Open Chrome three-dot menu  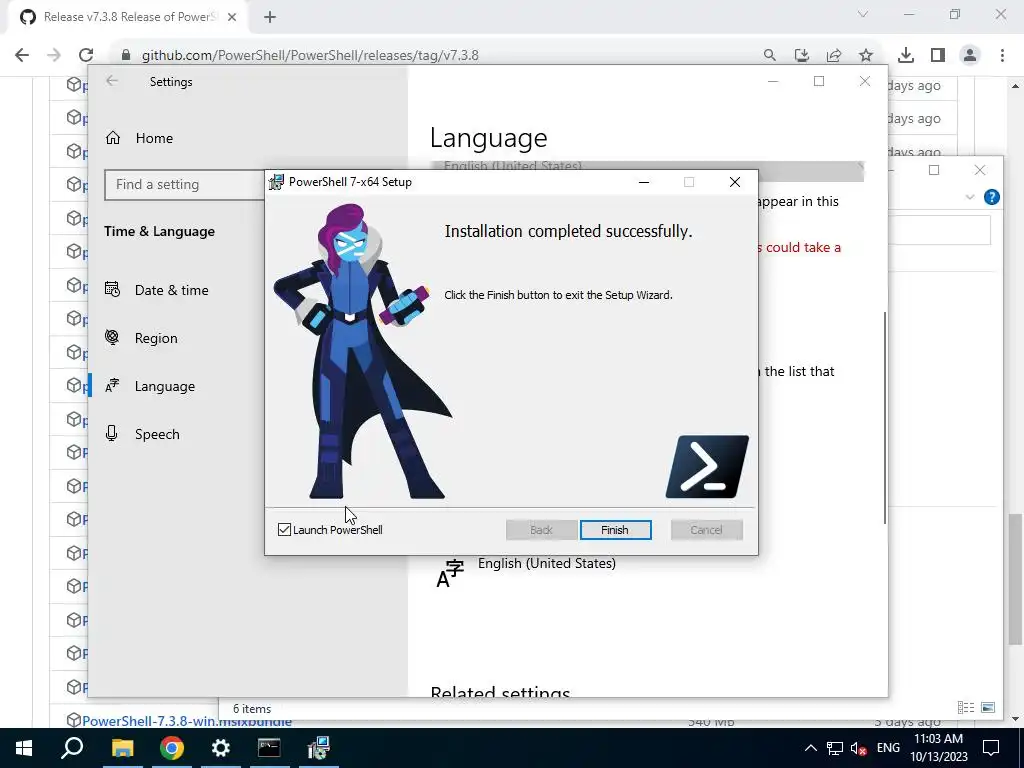(x=1002, y=56)
